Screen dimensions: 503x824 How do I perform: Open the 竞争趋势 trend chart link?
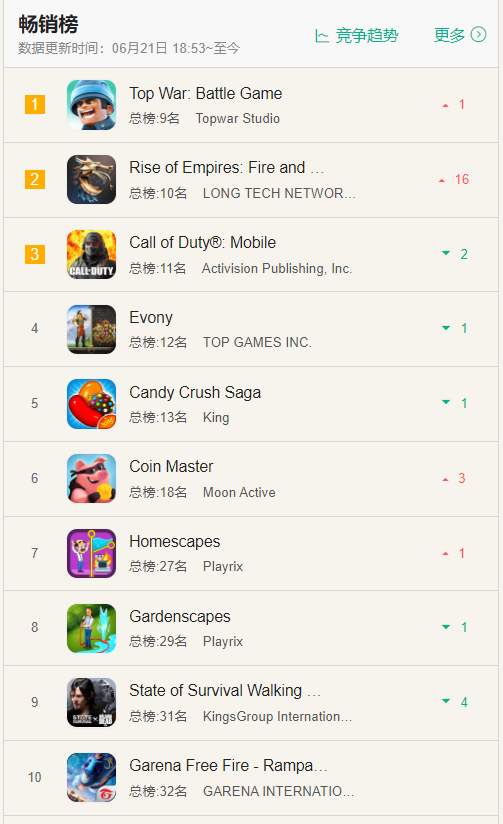coord(357,36)
